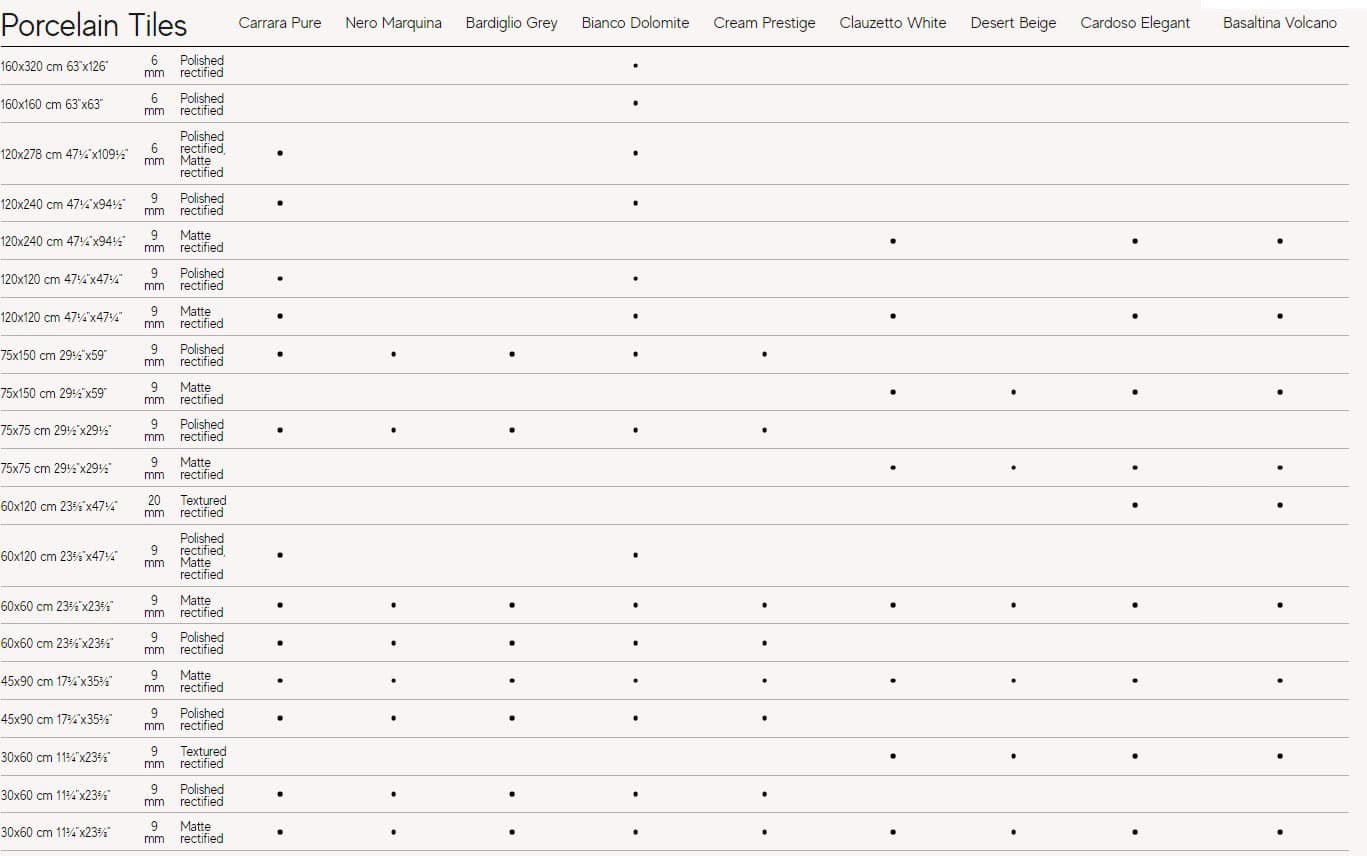This screenshot has height=856, width=1367.
Task: Click Bianco Dolomite dot in 60x120 cm 9 mm row
Action: tap(635, 555)
